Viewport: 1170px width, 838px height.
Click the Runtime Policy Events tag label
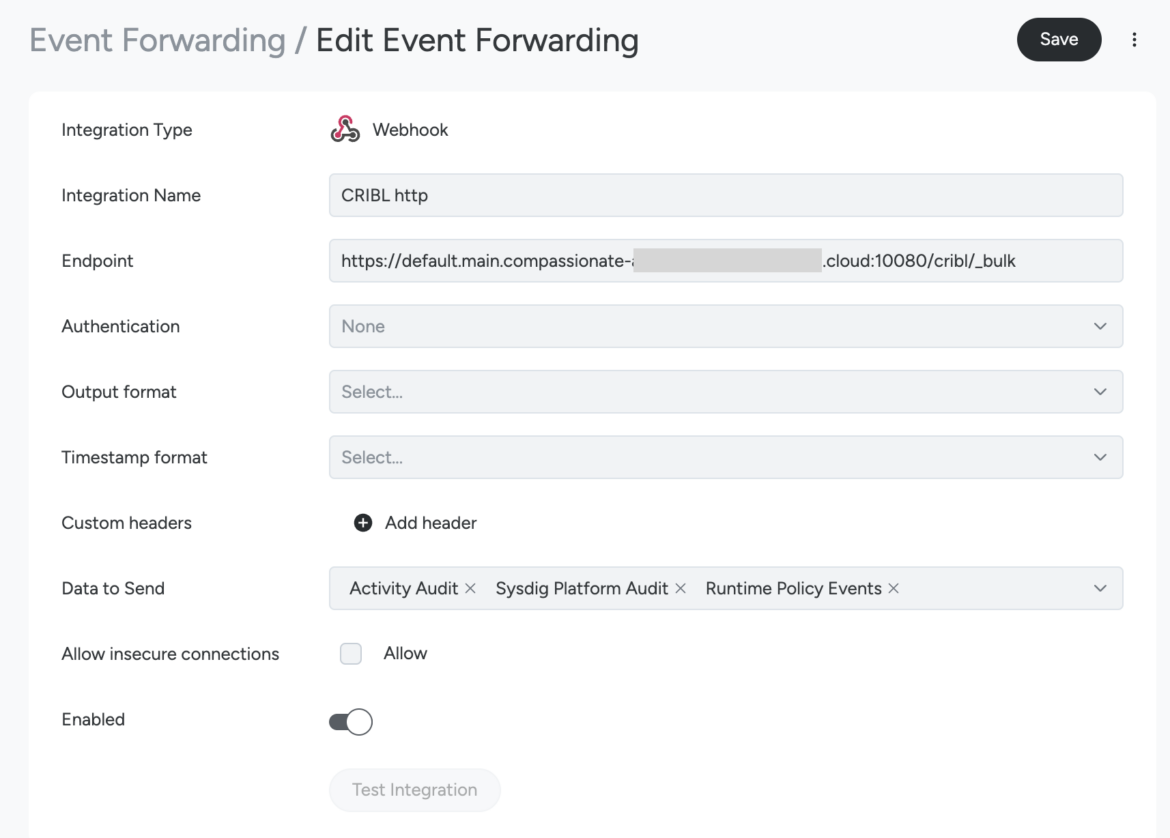click(794, 589)
